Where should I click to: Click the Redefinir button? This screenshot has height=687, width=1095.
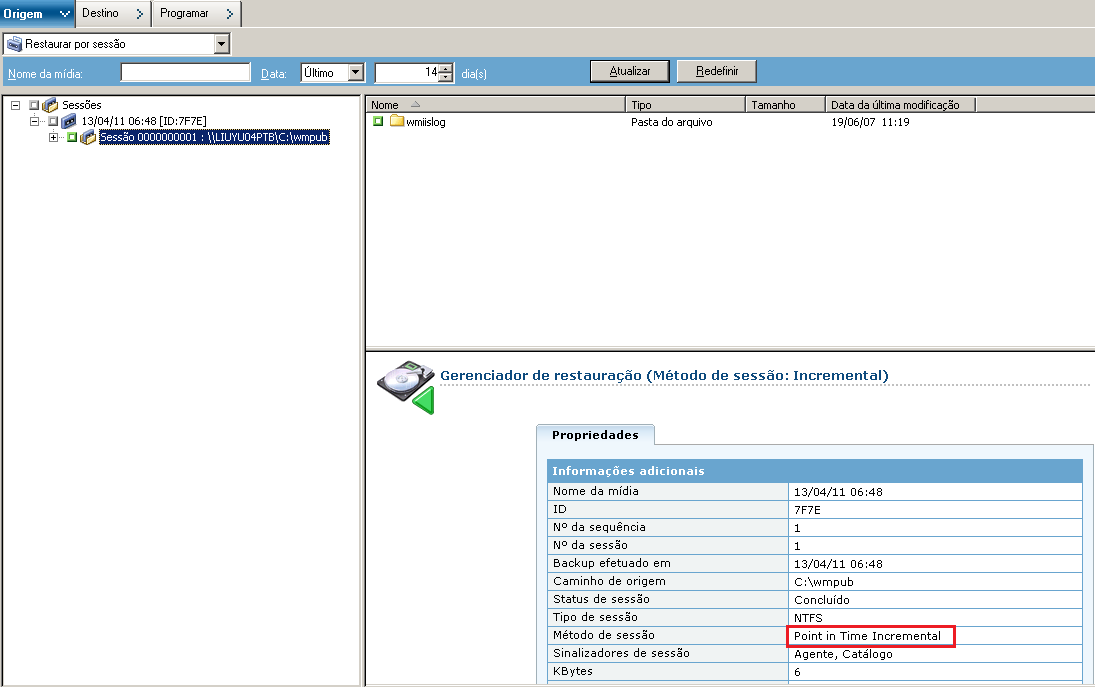click(716, 71)
